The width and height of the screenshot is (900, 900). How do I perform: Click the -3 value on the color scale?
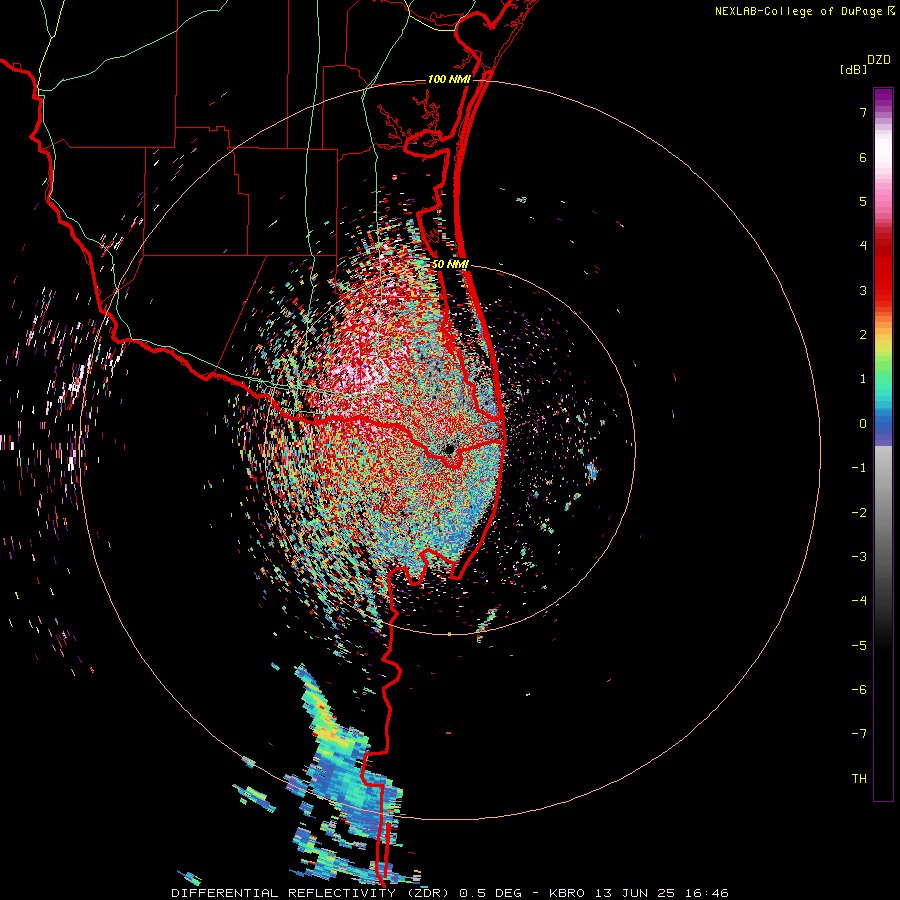pos(859,556)
